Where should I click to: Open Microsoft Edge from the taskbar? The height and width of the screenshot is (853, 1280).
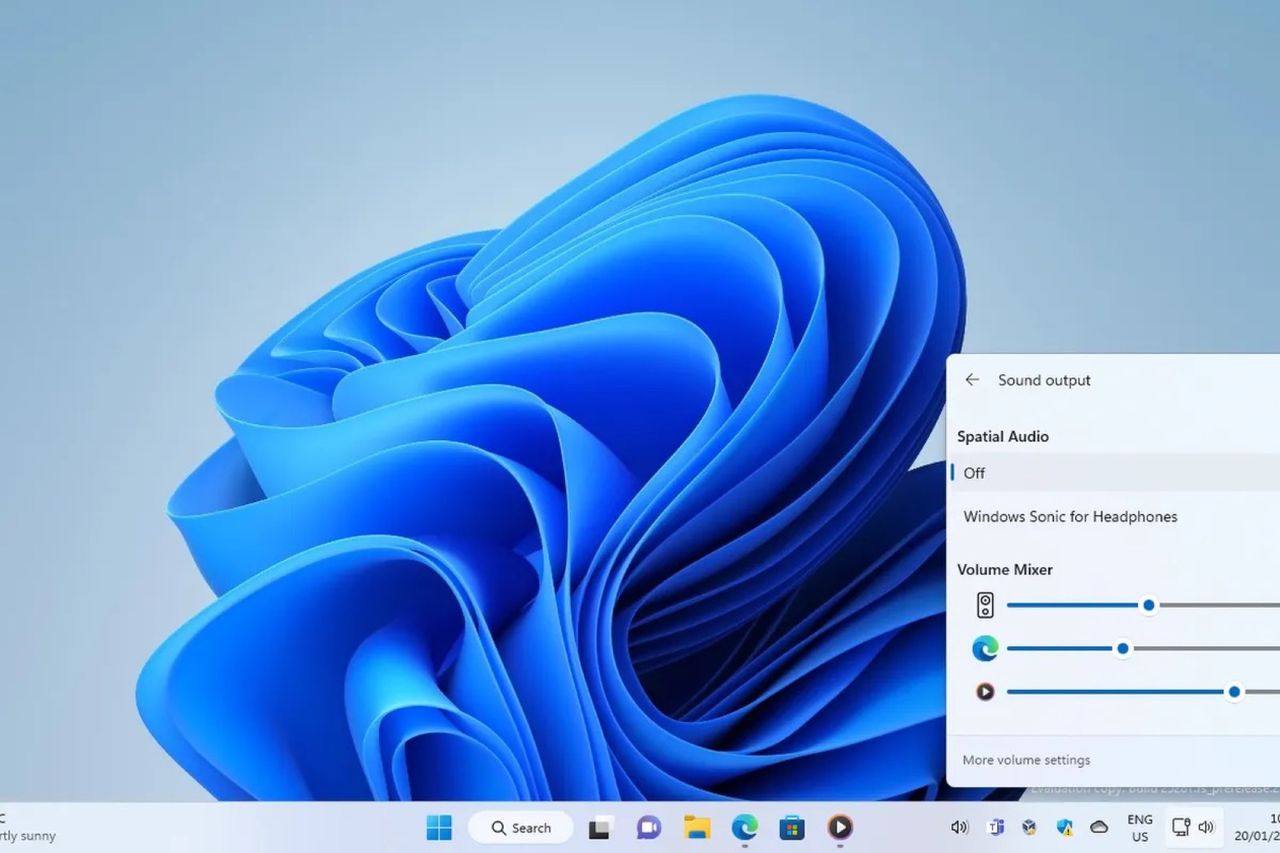click(745, 827)
